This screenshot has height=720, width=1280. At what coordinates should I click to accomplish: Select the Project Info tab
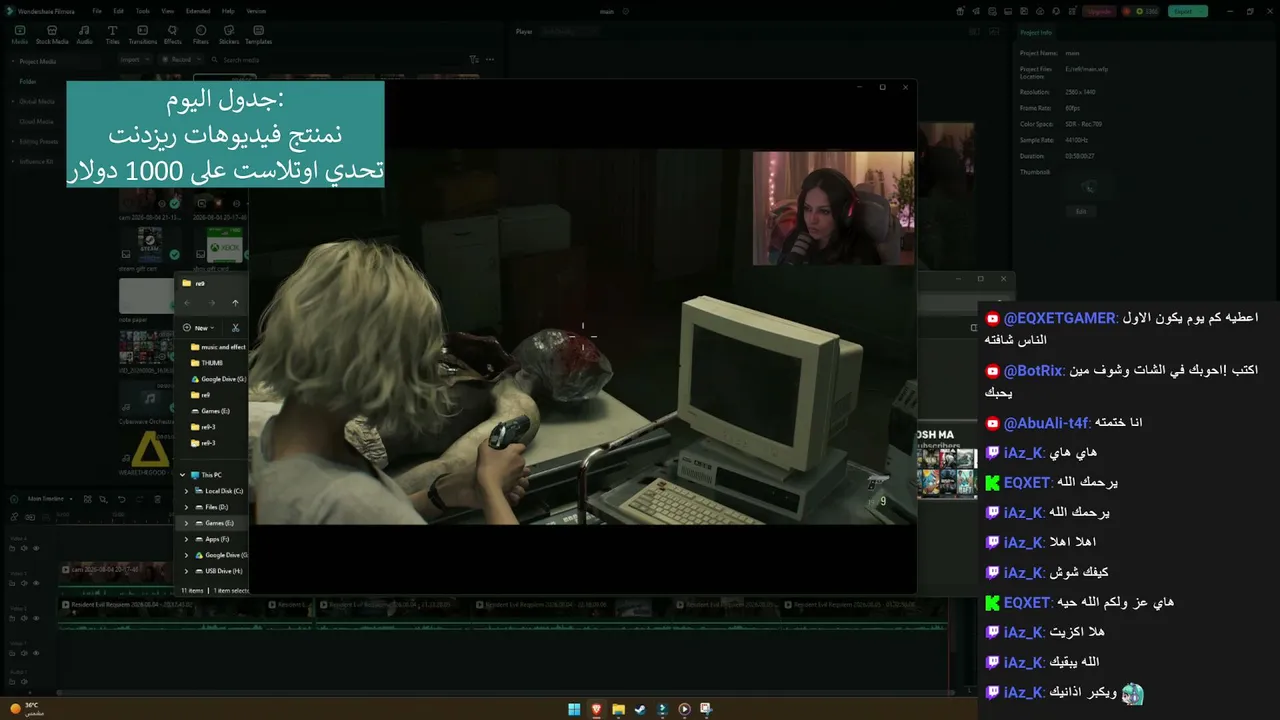pyautogui.click(x=1036, y=32)
